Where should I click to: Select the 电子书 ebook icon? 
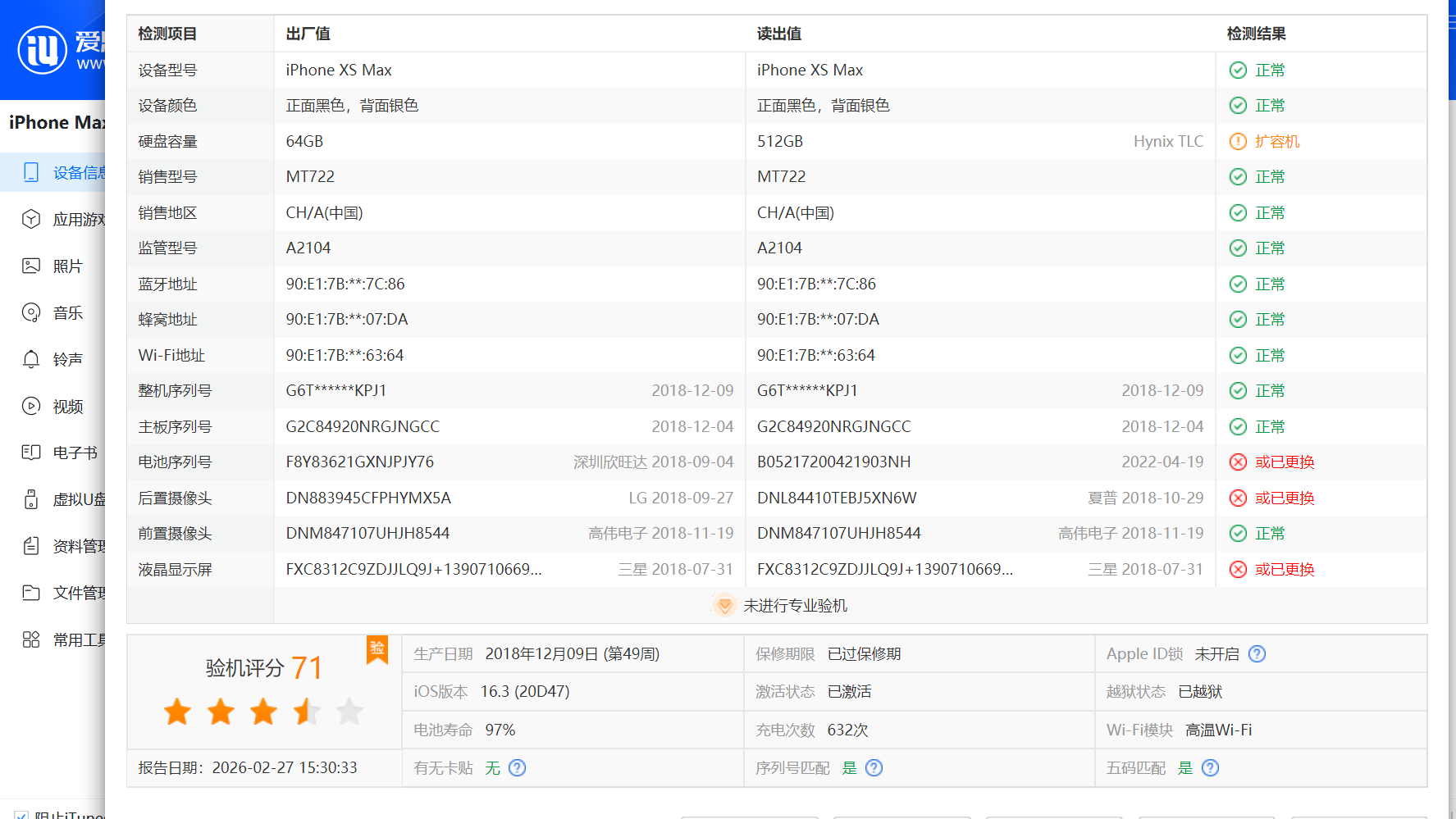tap(31, 453)
